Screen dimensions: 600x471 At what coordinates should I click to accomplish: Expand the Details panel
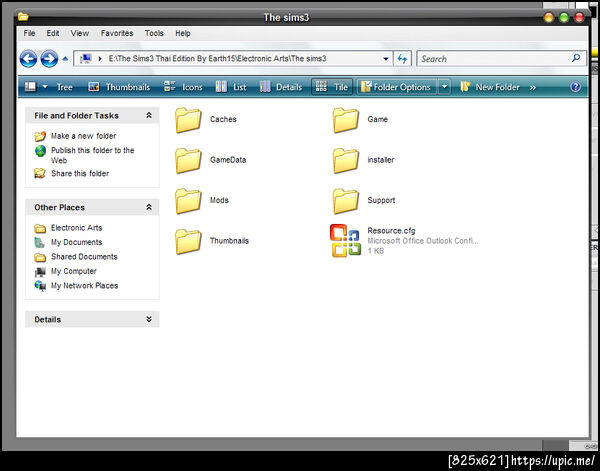149,319
